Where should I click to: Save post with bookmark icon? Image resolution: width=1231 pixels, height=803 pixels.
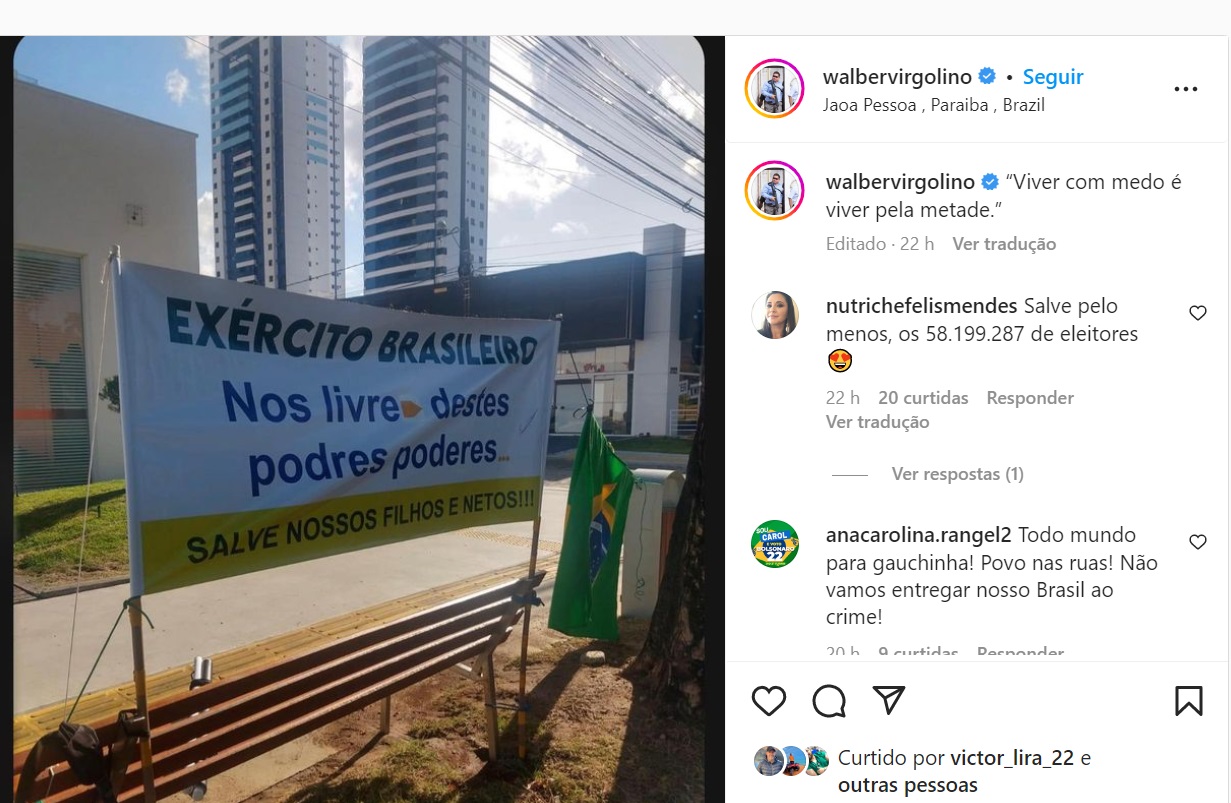tap(1188, 701)
